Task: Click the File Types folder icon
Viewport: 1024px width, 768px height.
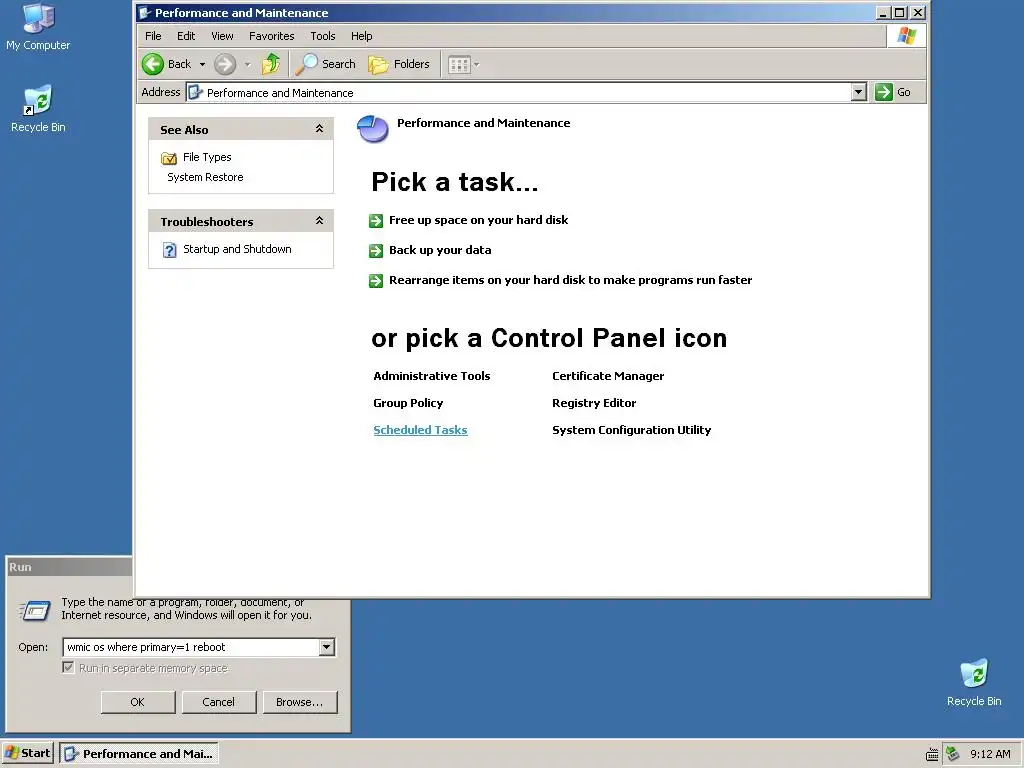Action: (x=168, y=158)
